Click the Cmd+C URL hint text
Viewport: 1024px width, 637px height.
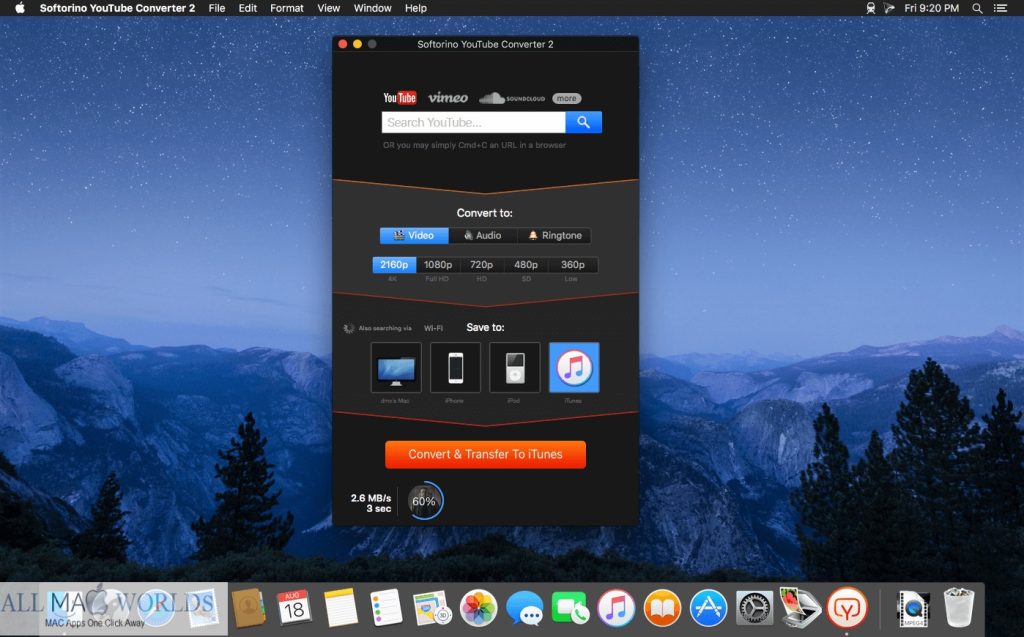pos(474,145)
